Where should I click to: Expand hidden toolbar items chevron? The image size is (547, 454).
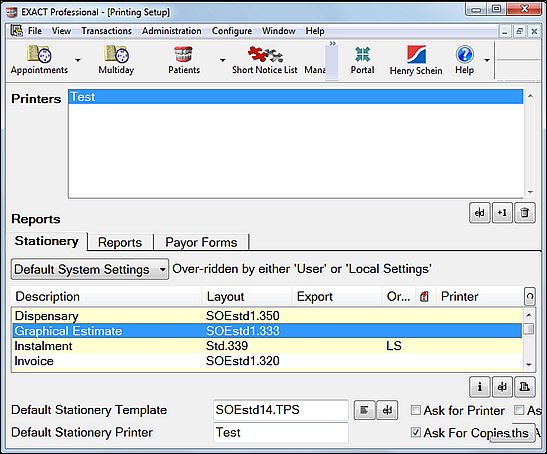point(332,44)
